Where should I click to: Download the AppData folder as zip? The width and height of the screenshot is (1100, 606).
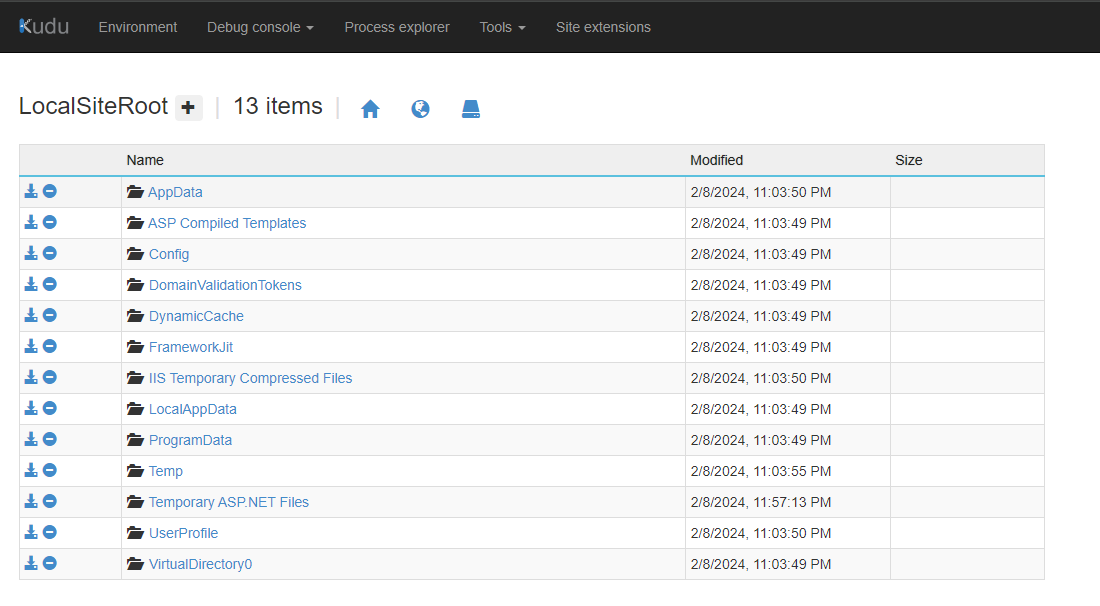coord(30,191)
